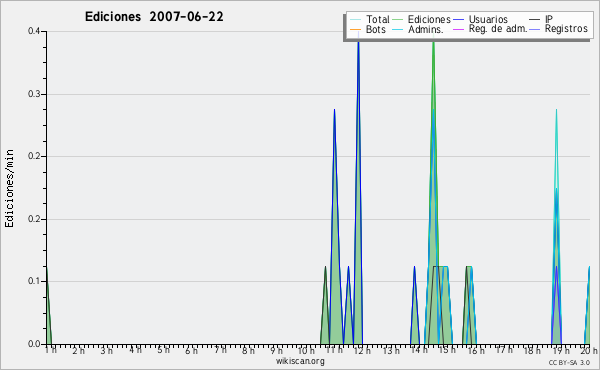
Task: Click the chart title Ediciones 2007-06-22
Action: pos(154,17)
